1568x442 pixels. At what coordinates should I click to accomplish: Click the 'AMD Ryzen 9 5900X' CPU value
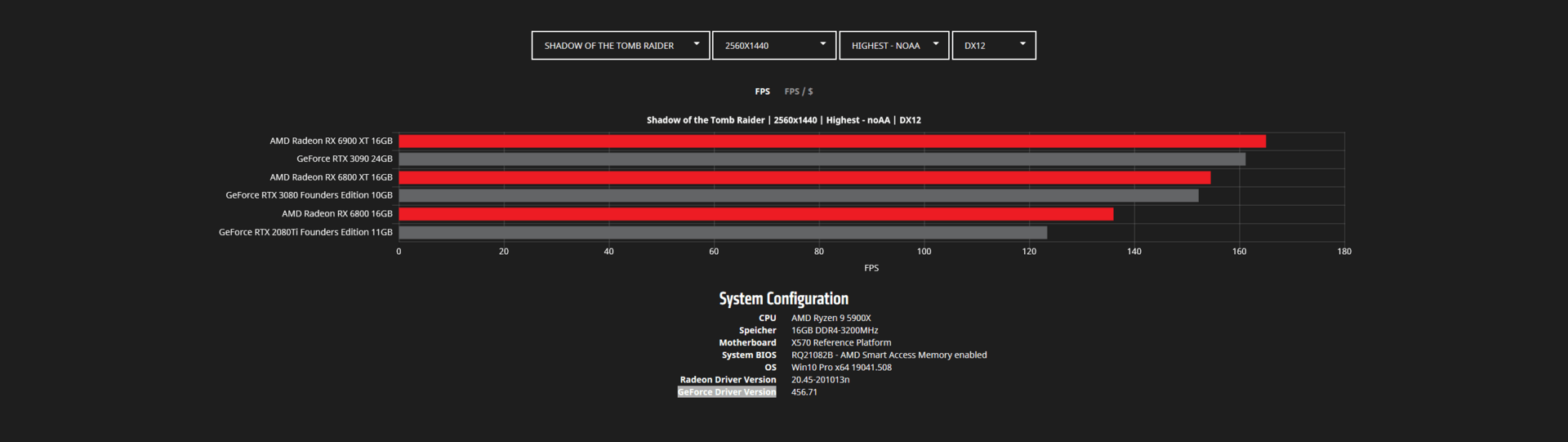(x=831, y=319)
